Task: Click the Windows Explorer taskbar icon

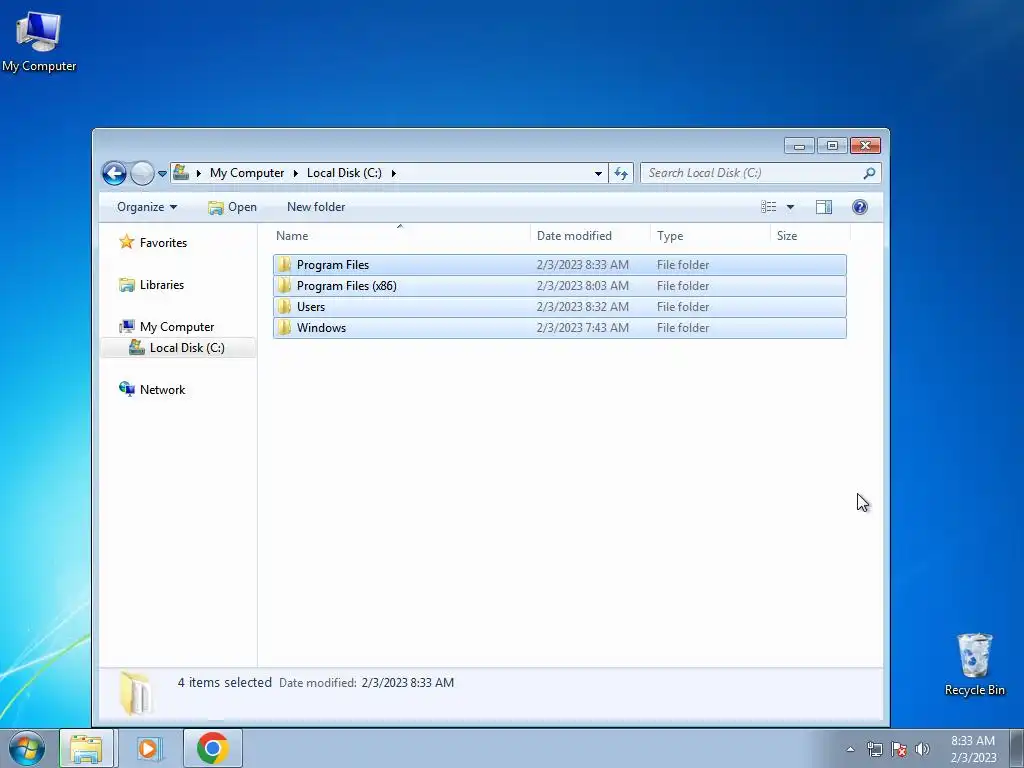Action: 87,748
